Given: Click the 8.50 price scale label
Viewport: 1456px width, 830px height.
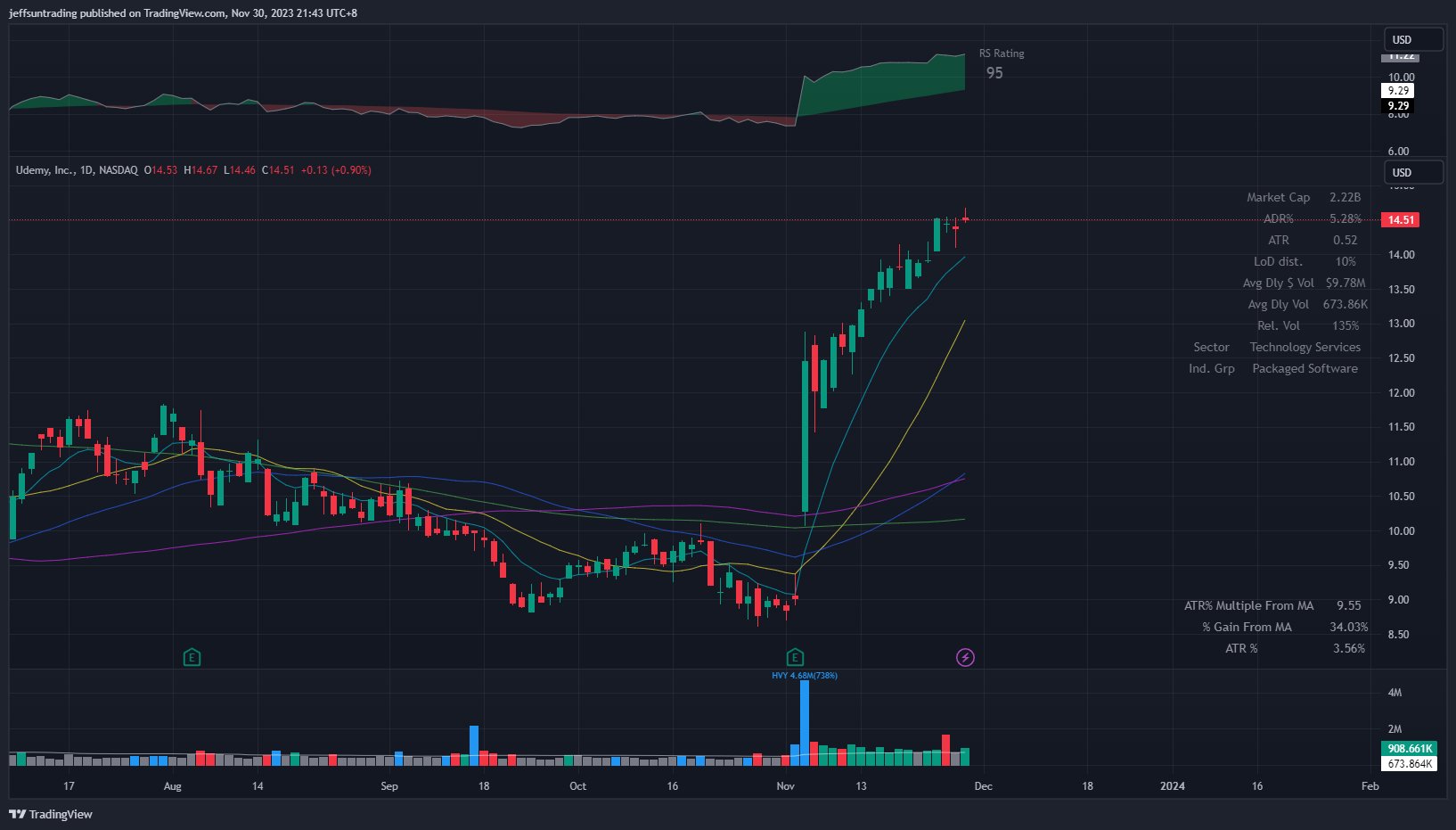Looking at the screenshot, I should point(1399,635).
